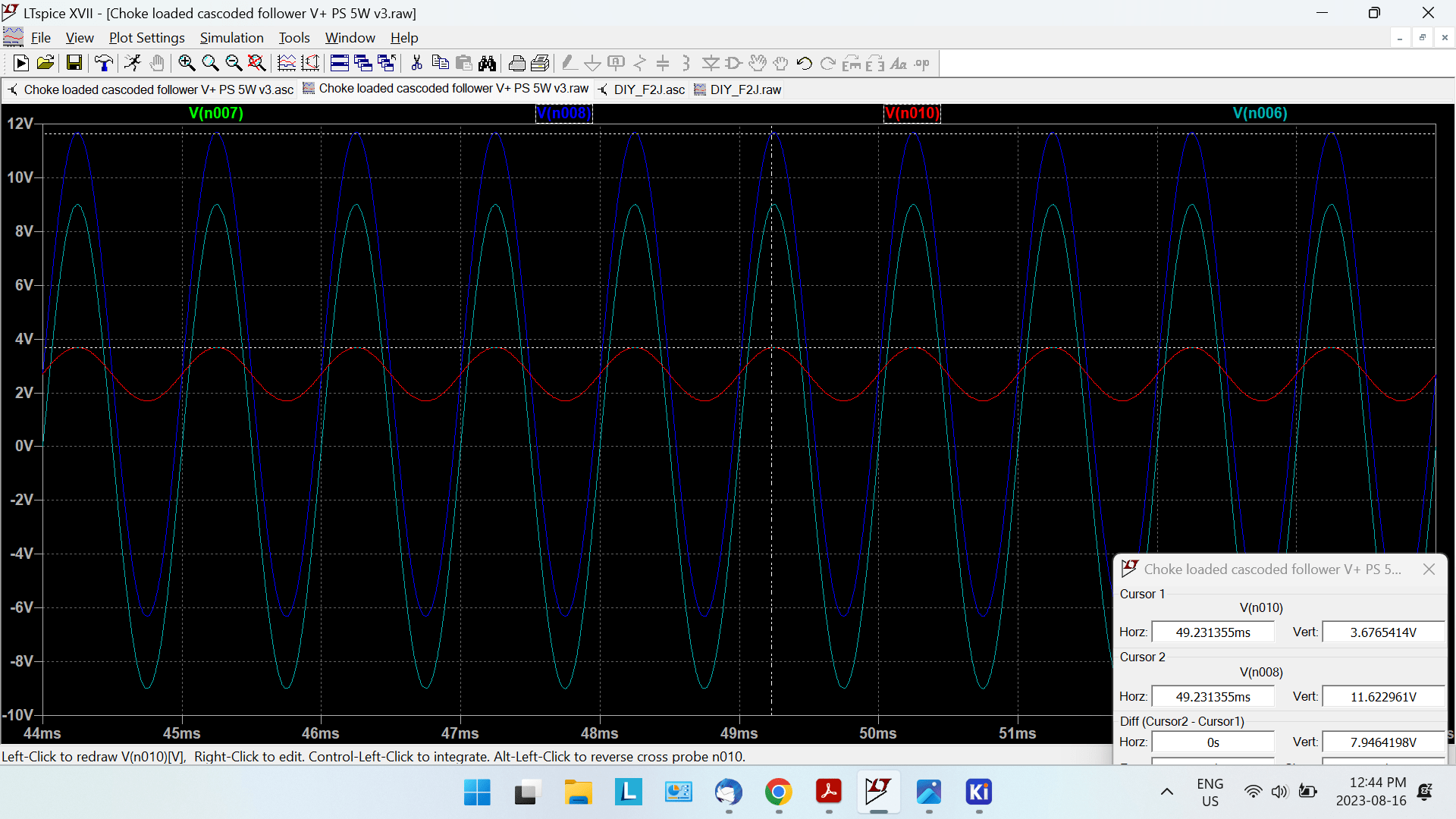Select the Ground symbol icon
The image size is (1456, 819).
(x=593, y=64)
